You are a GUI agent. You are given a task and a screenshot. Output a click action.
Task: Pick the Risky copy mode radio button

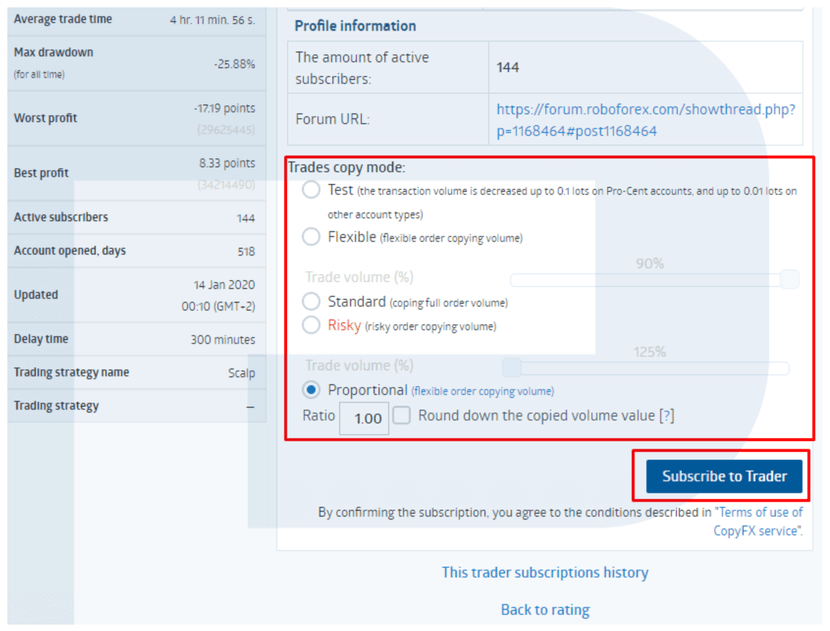coord(311,325)
